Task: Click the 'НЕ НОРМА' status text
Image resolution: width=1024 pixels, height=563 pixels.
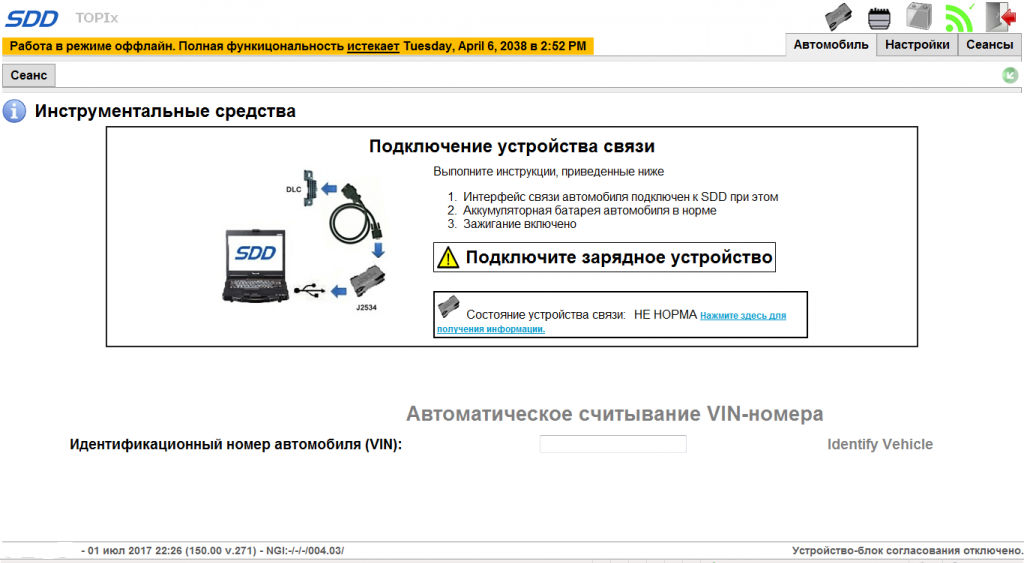Action: click(x=665, y=315)
